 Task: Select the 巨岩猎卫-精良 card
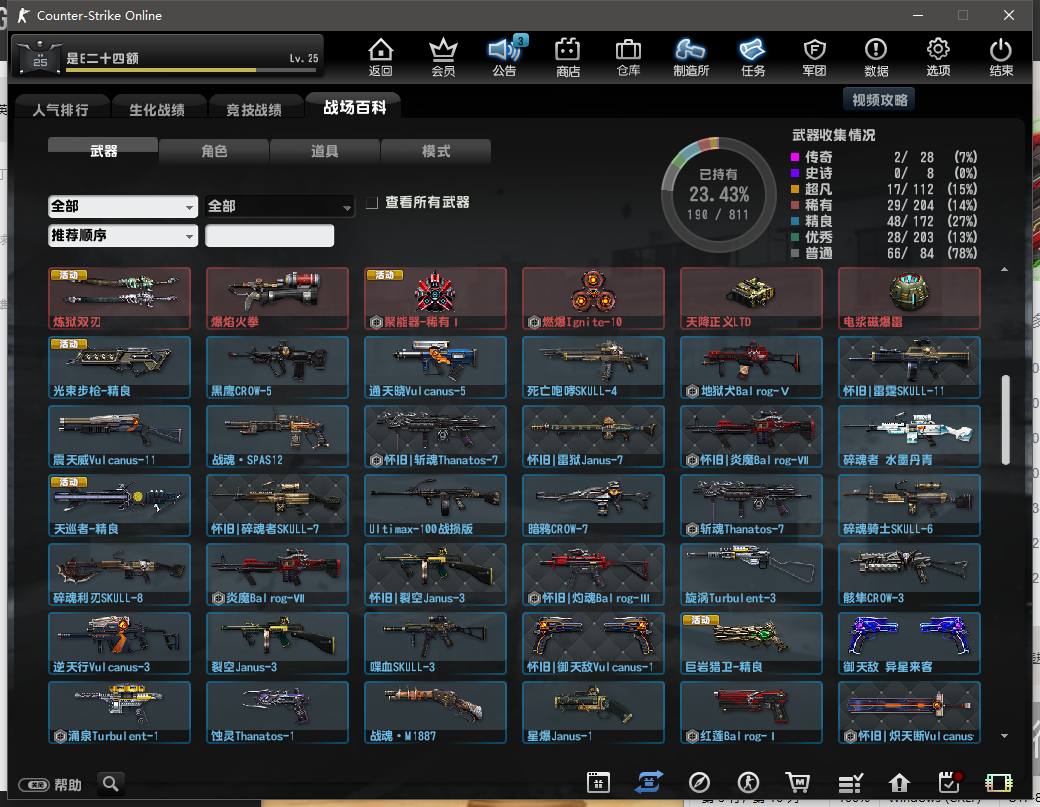751,643
